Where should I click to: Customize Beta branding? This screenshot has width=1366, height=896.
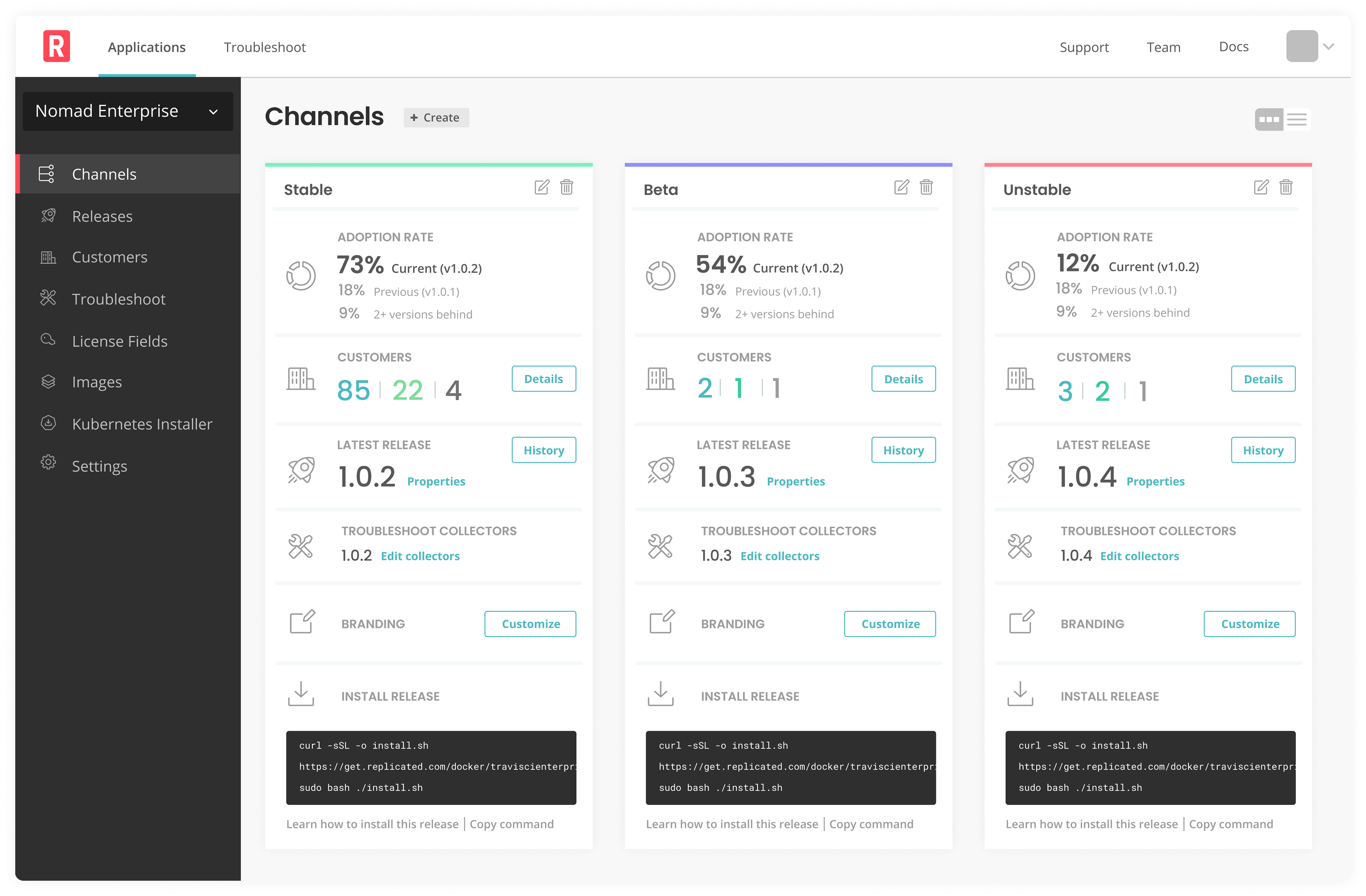(890, 624)
